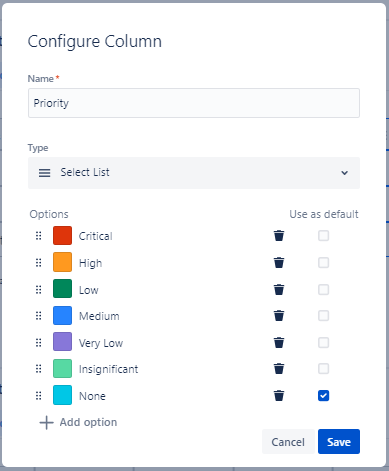Viewport: 389px width, 471px height.
Task: Remove the Low option via trash icon
Action: pos(279,289)
